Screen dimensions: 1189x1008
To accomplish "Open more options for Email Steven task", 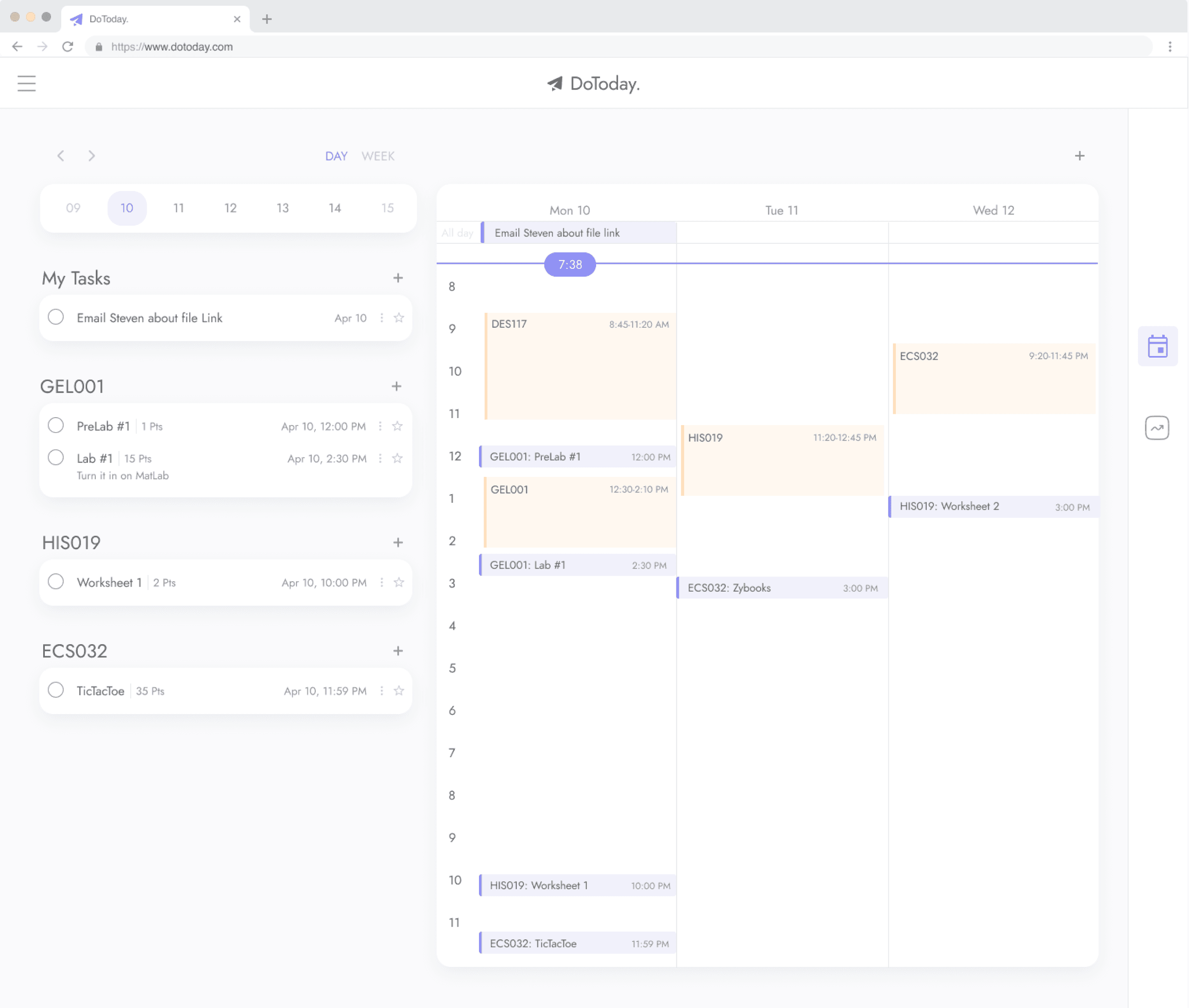I will [382, 318].
